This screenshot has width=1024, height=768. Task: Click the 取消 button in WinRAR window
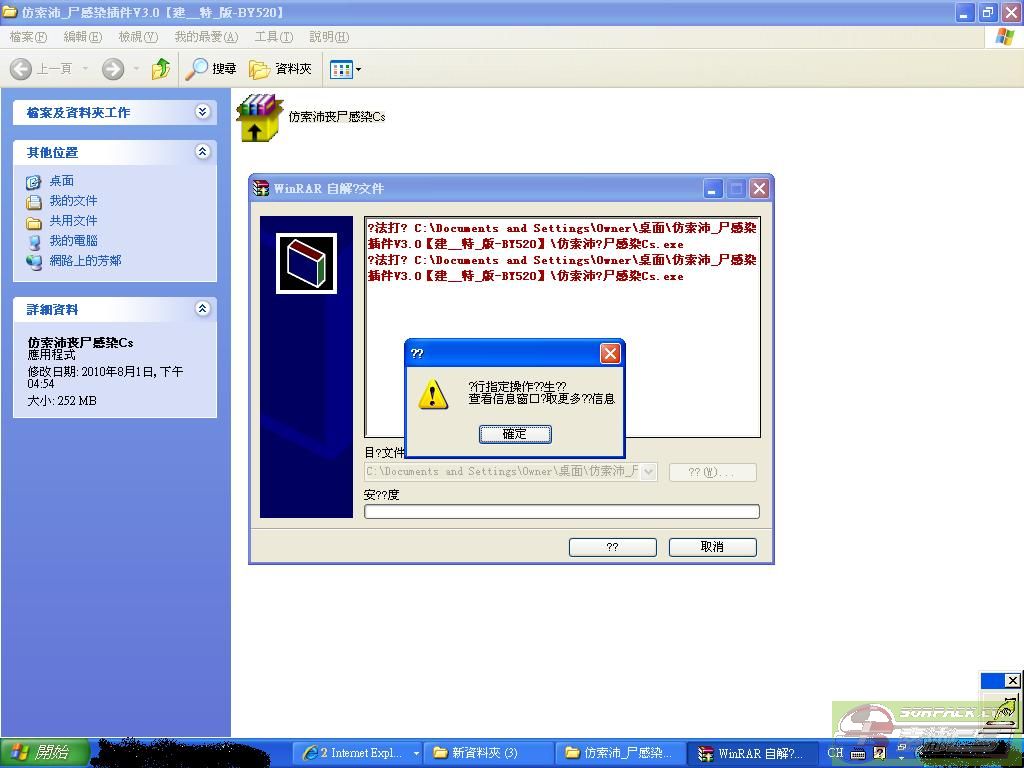[x=712, y=547]
